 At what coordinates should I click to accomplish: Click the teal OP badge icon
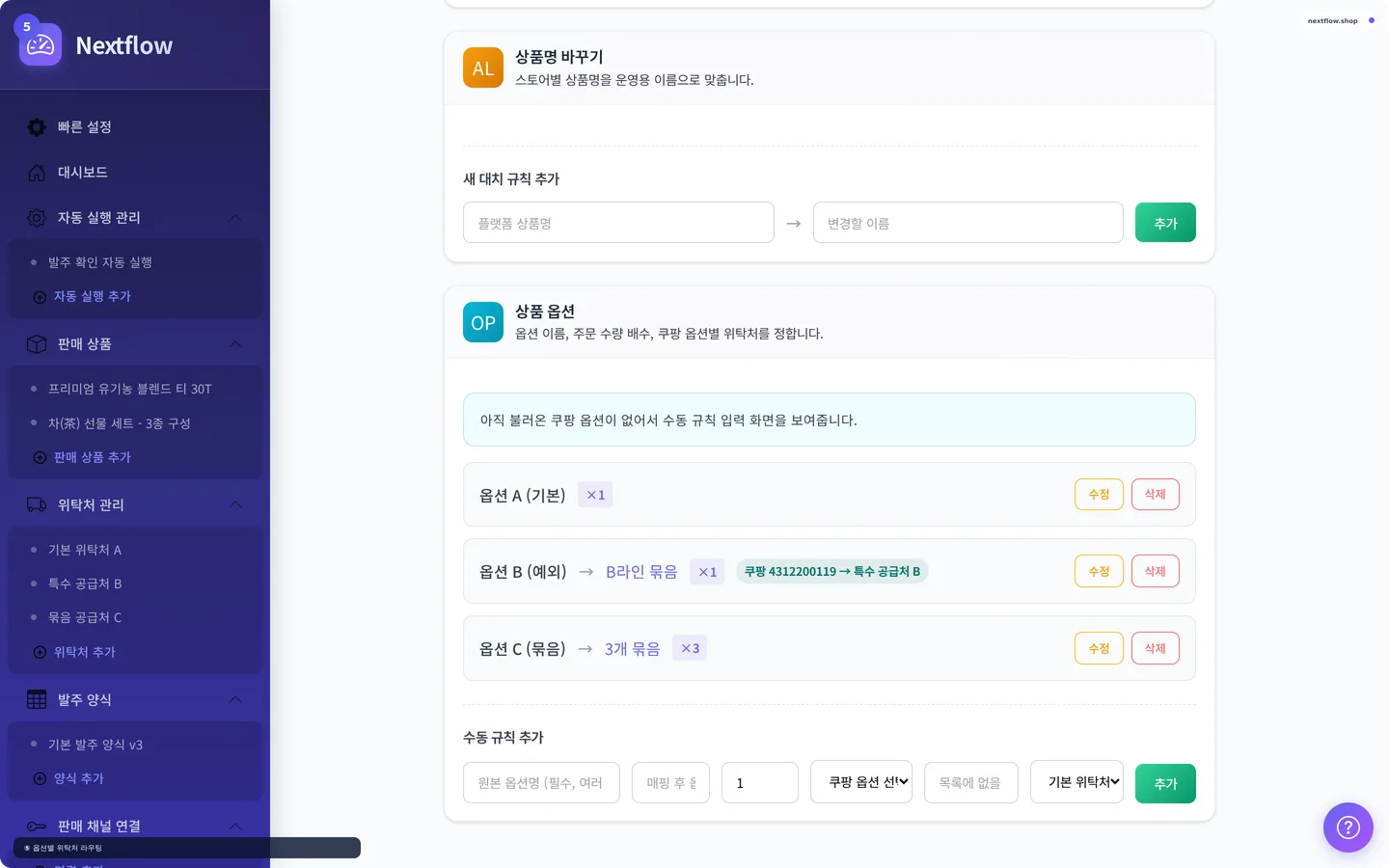pos(482,322)
